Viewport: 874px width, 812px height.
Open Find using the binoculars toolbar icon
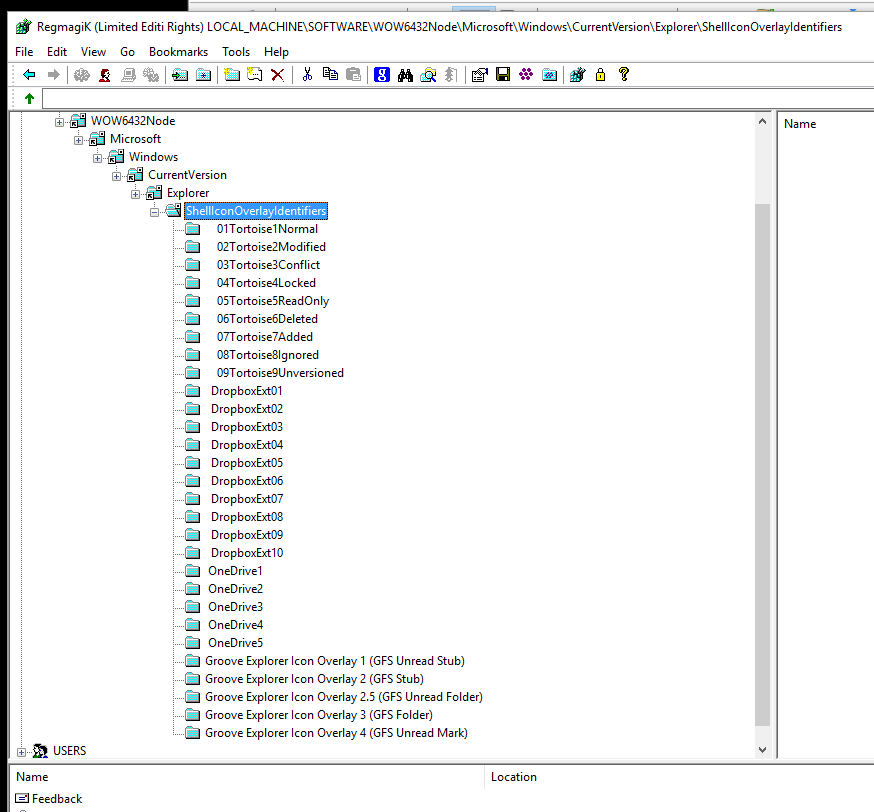point(405,74)
